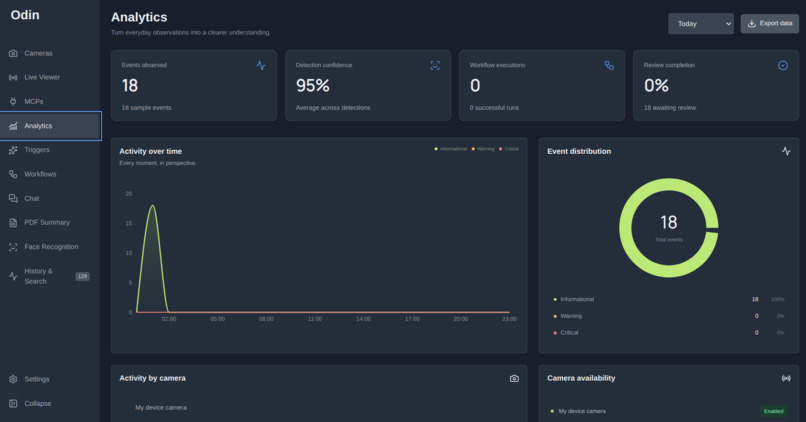Screen dimensions: 806x422
Task: Click the 95% Detection confidence value
Action: [x=313, y=85]
